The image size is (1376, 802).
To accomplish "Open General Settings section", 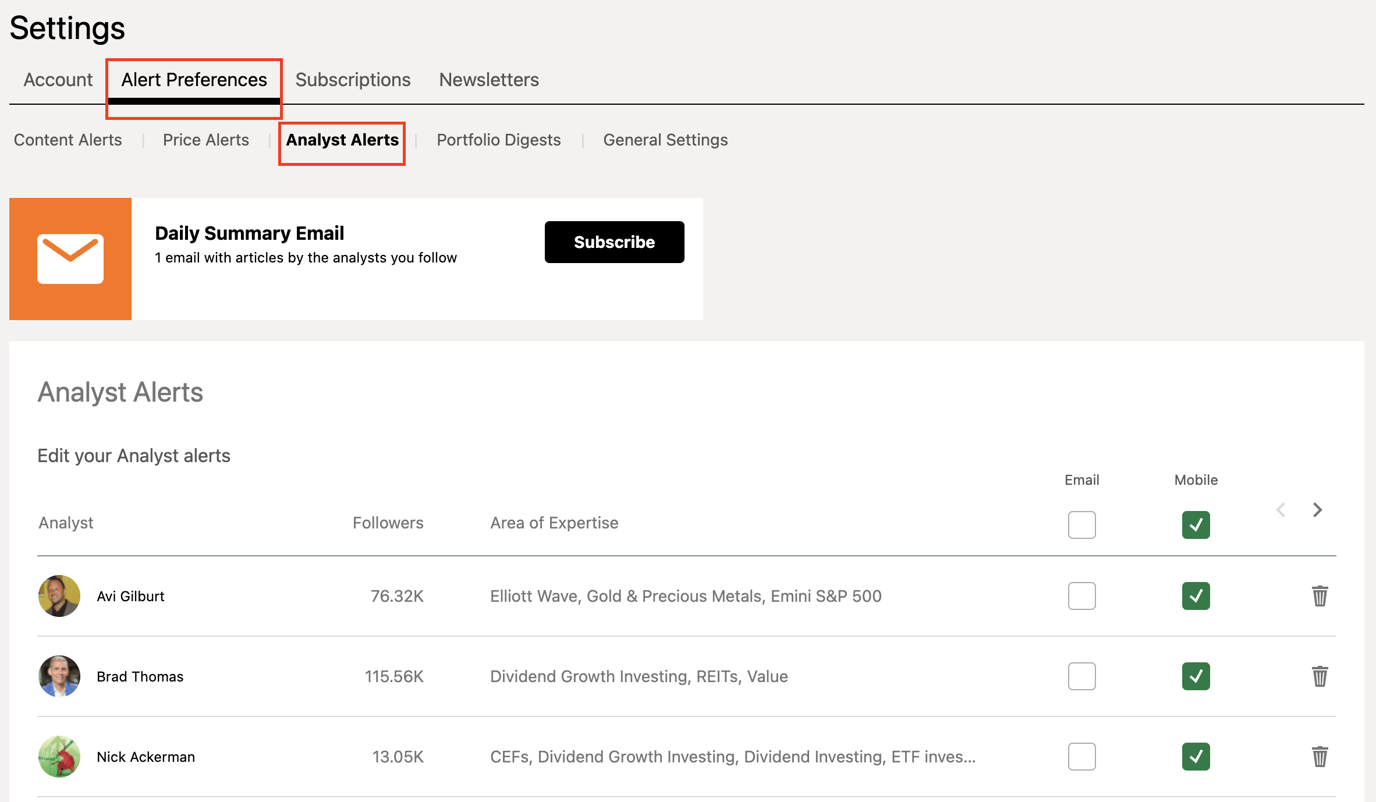I will tap(665, 140).
